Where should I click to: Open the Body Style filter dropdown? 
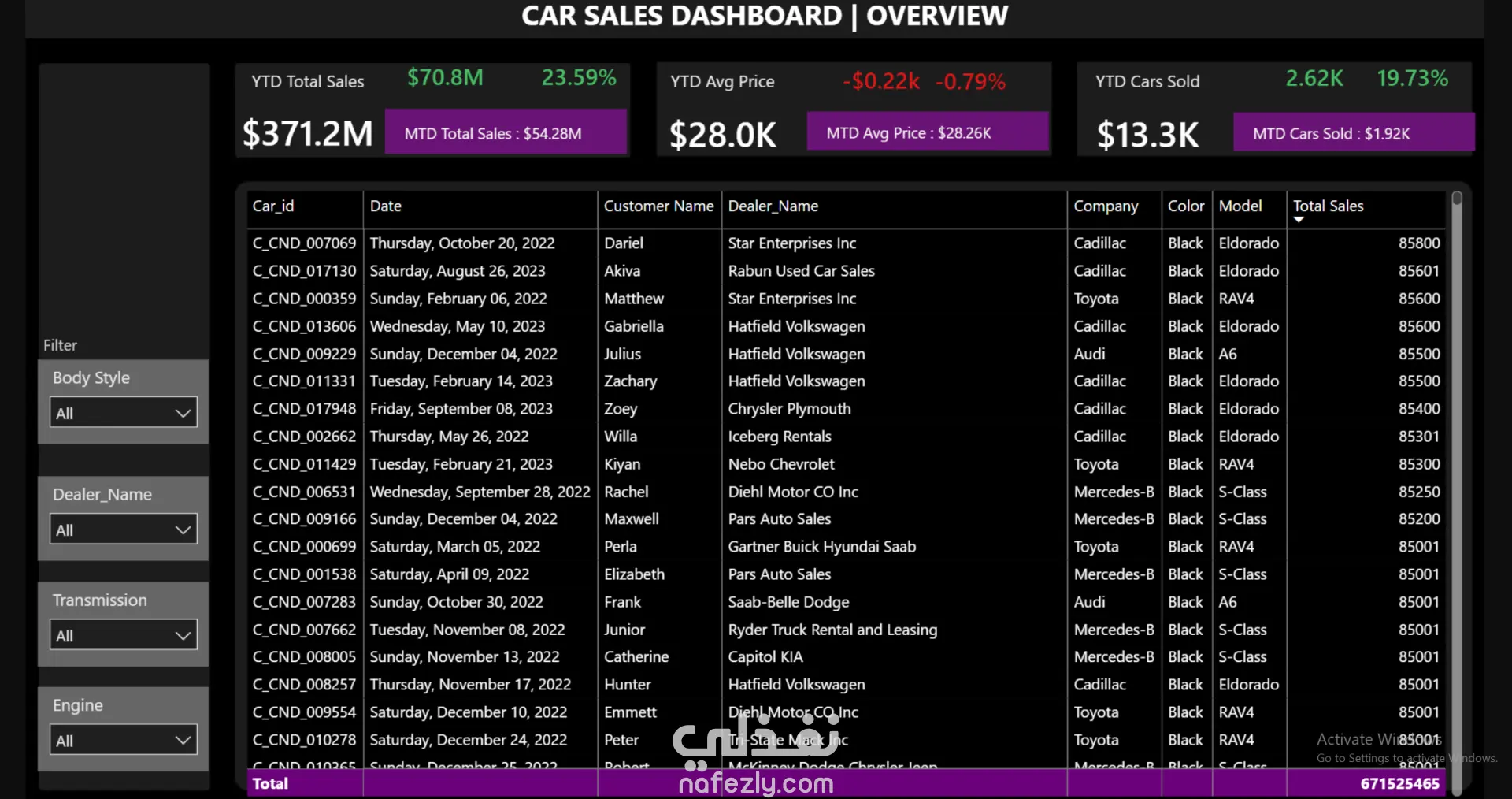[x=124, y=413]
